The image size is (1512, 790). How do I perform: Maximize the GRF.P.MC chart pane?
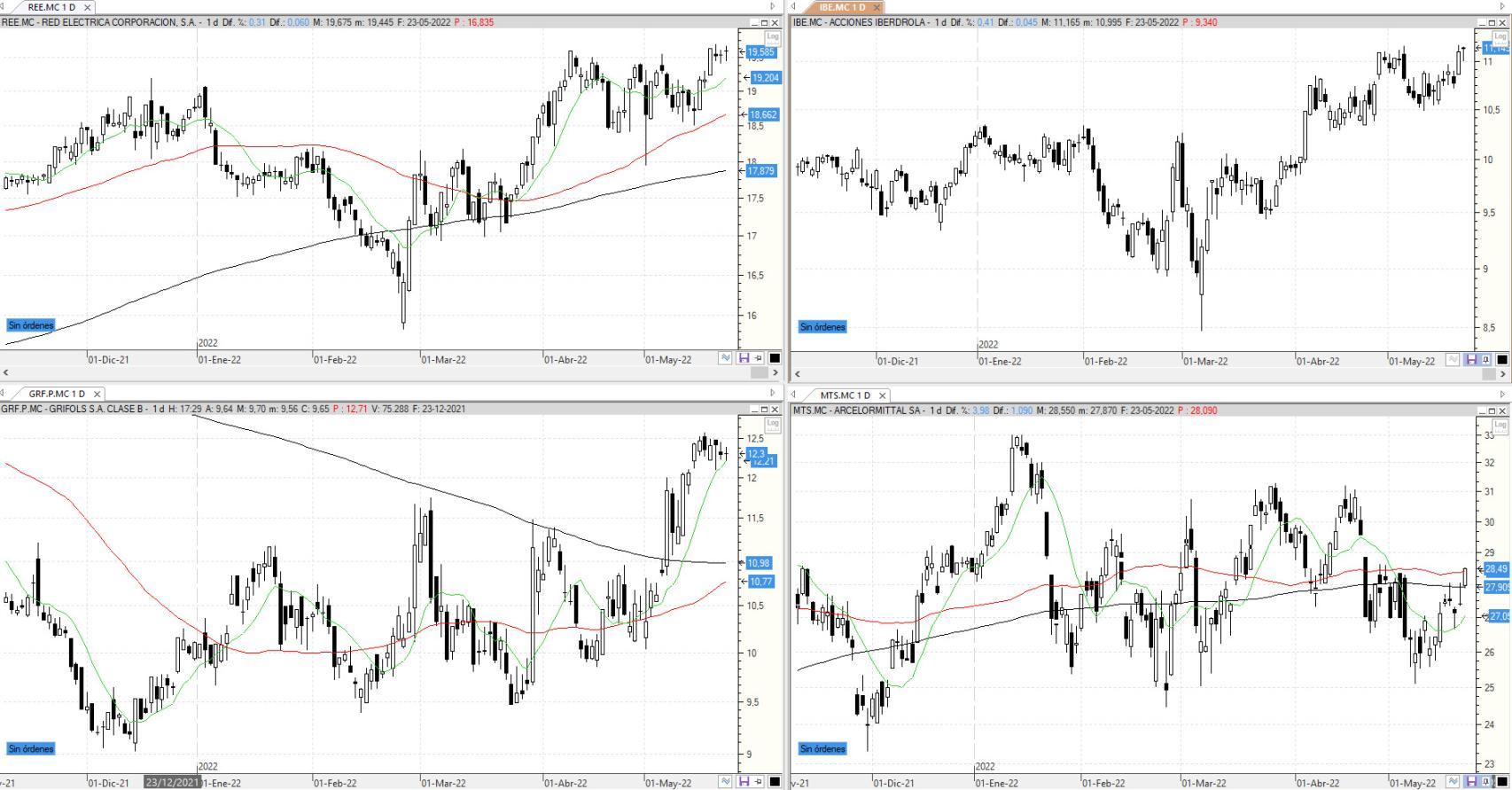(765, 410)
